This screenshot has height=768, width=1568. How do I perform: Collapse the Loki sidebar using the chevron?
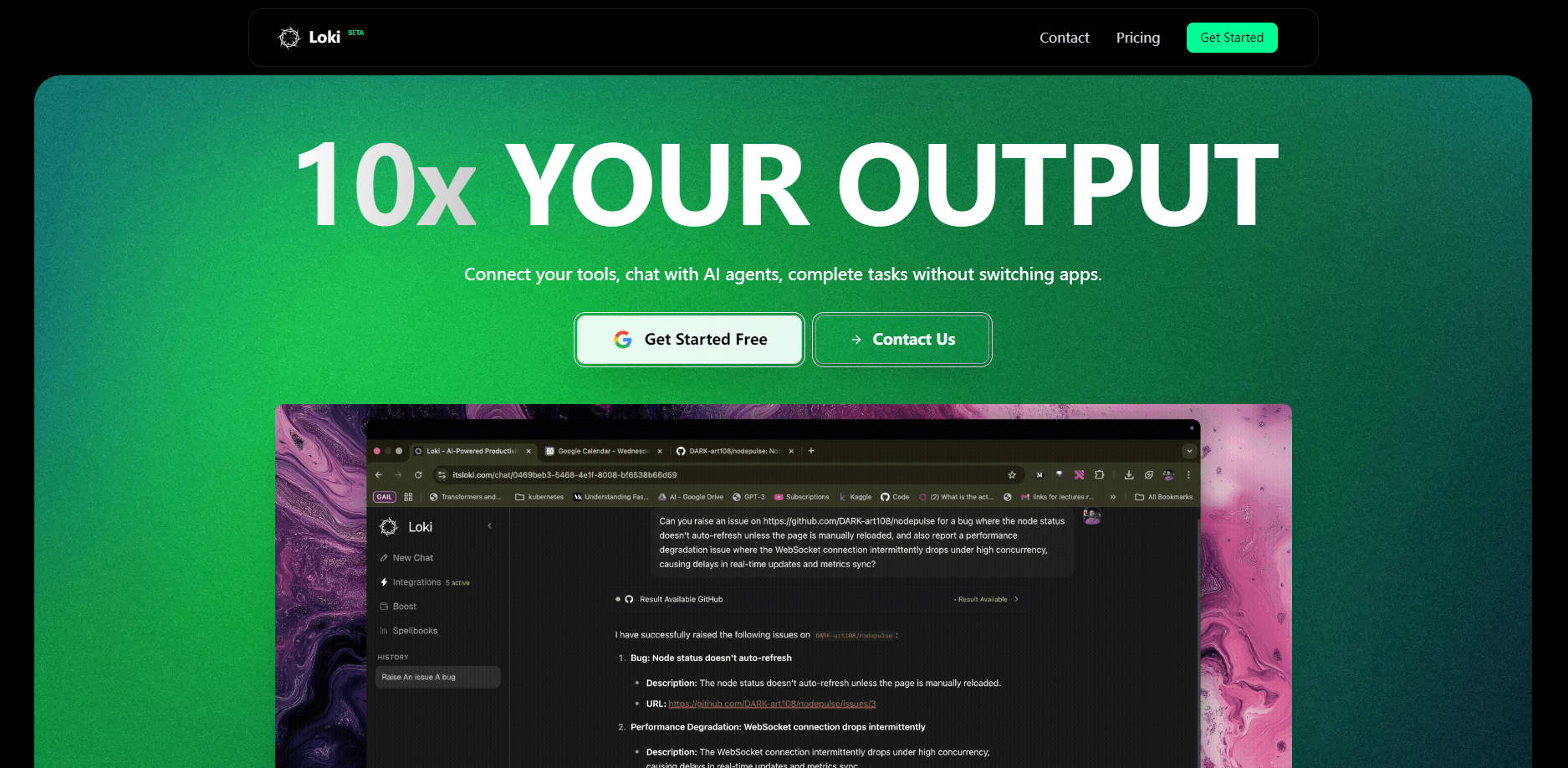point(489,526)
